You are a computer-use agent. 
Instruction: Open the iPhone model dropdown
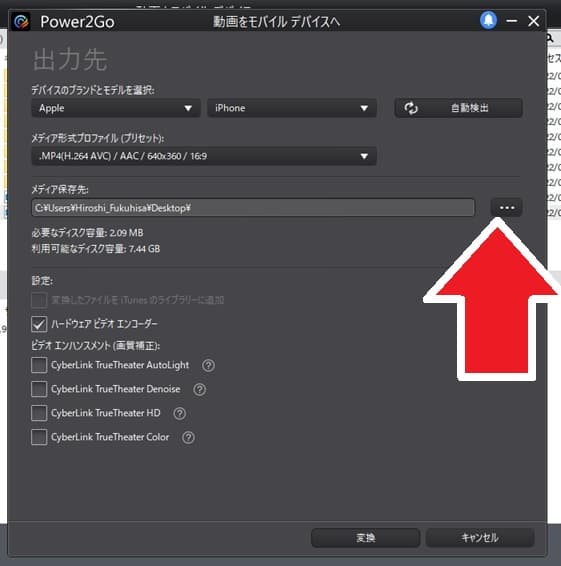point(292,108)
